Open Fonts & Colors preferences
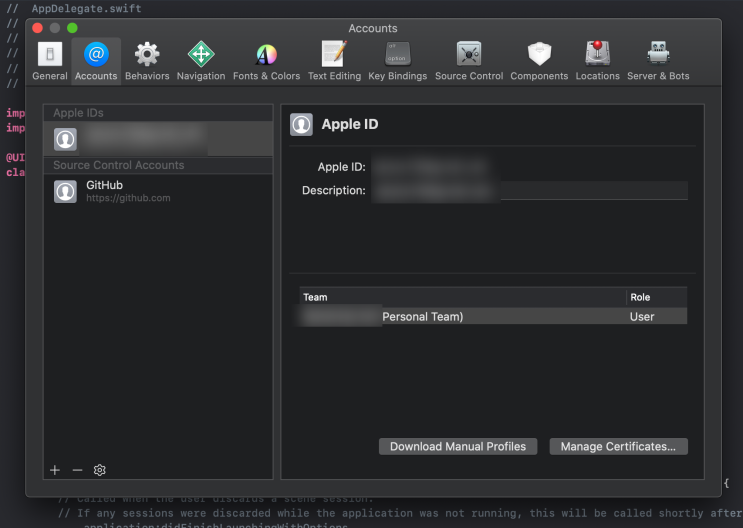The image size is (743, 528). pyautogui.click(x=266, y=61)
